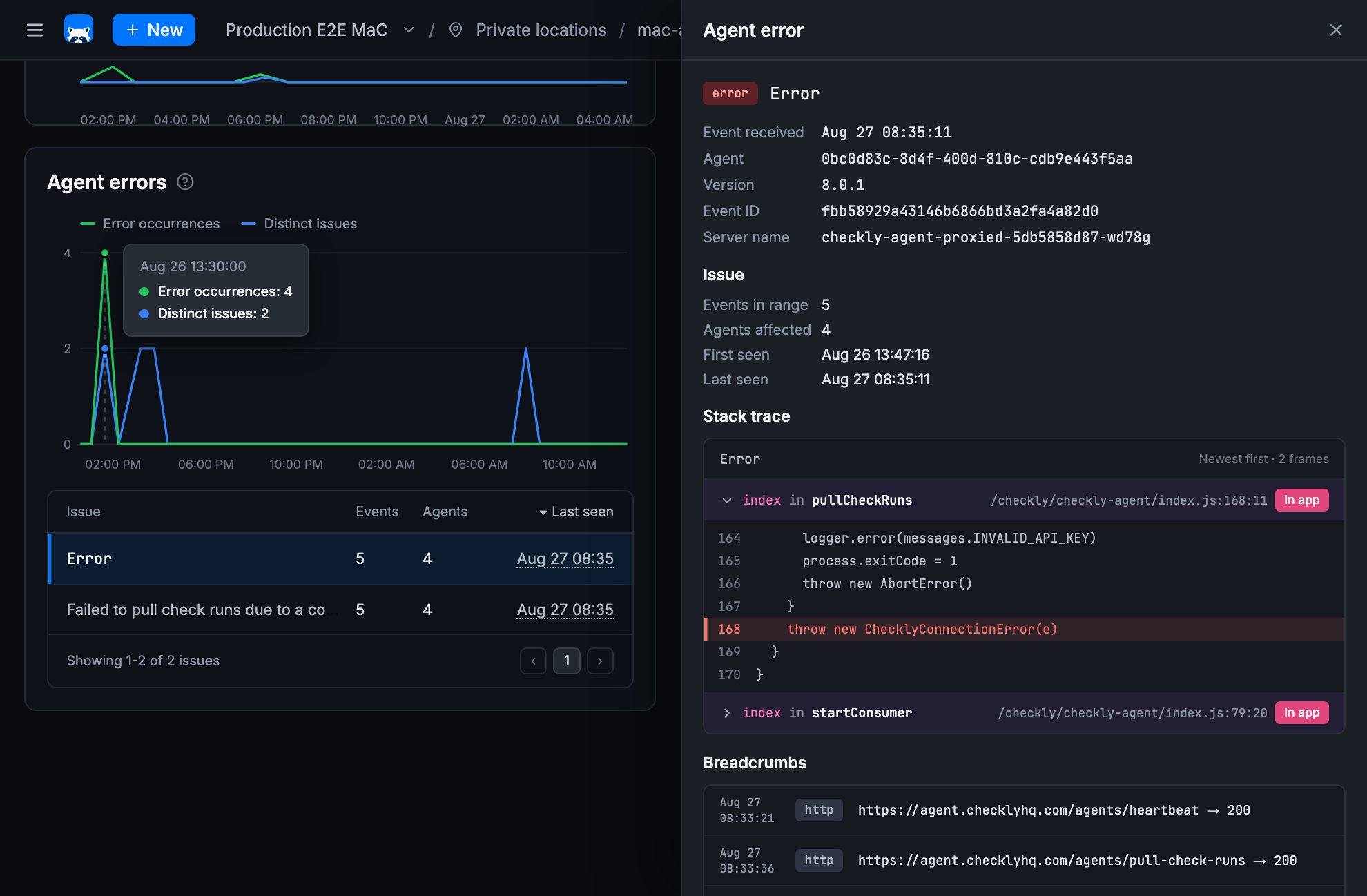This screenshot has height=896, width=1367.
Task: Open the Production E2E MaC account dropdown
Action: [320, 30]
